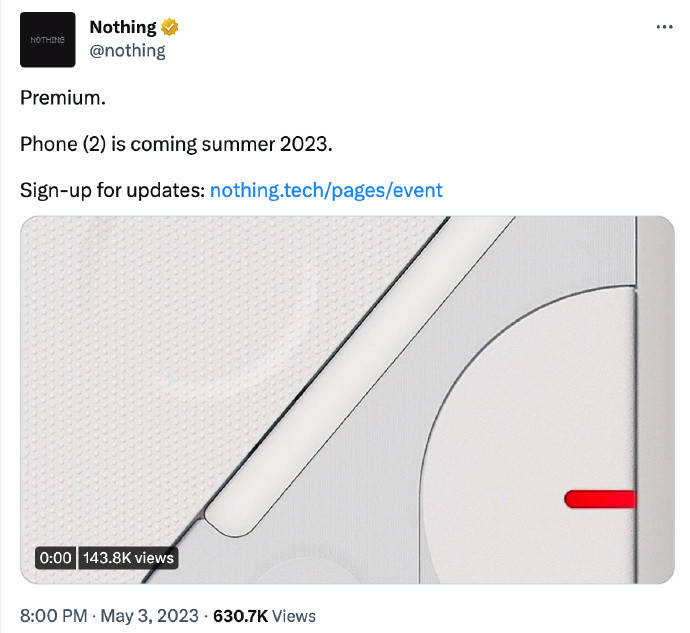The height and width of the screenshot is (633, 690).
Task: Click the word "Views" beside 630.7K
Action: [294, 615]
